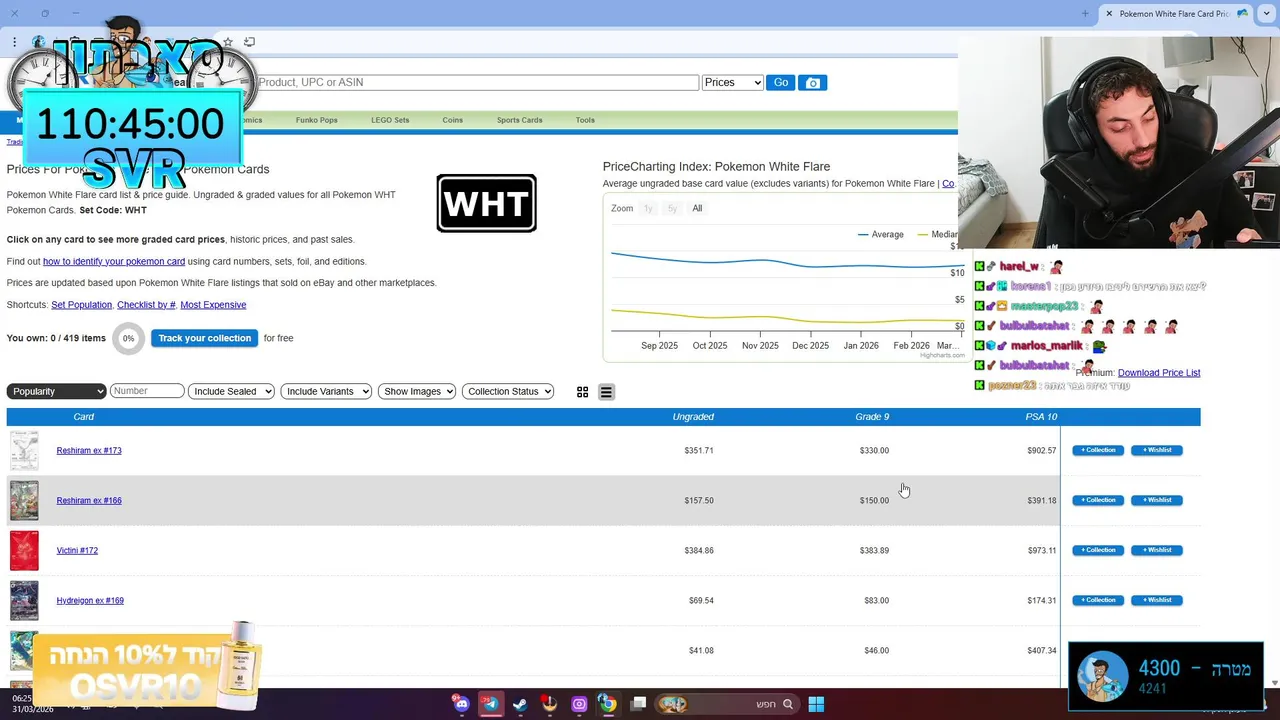Screen dimensions: 1280x720
Task: Open Telegram from the taskbar
Action: 490,704
